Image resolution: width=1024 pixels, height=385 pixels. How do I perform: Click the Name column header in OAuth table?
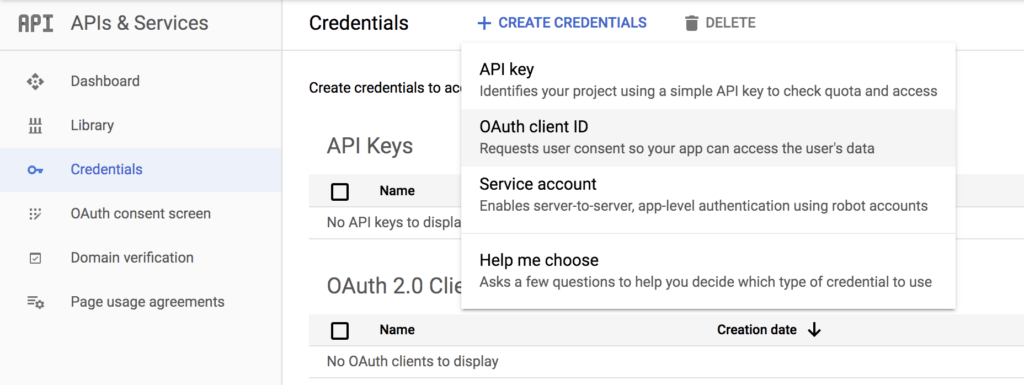397,330
